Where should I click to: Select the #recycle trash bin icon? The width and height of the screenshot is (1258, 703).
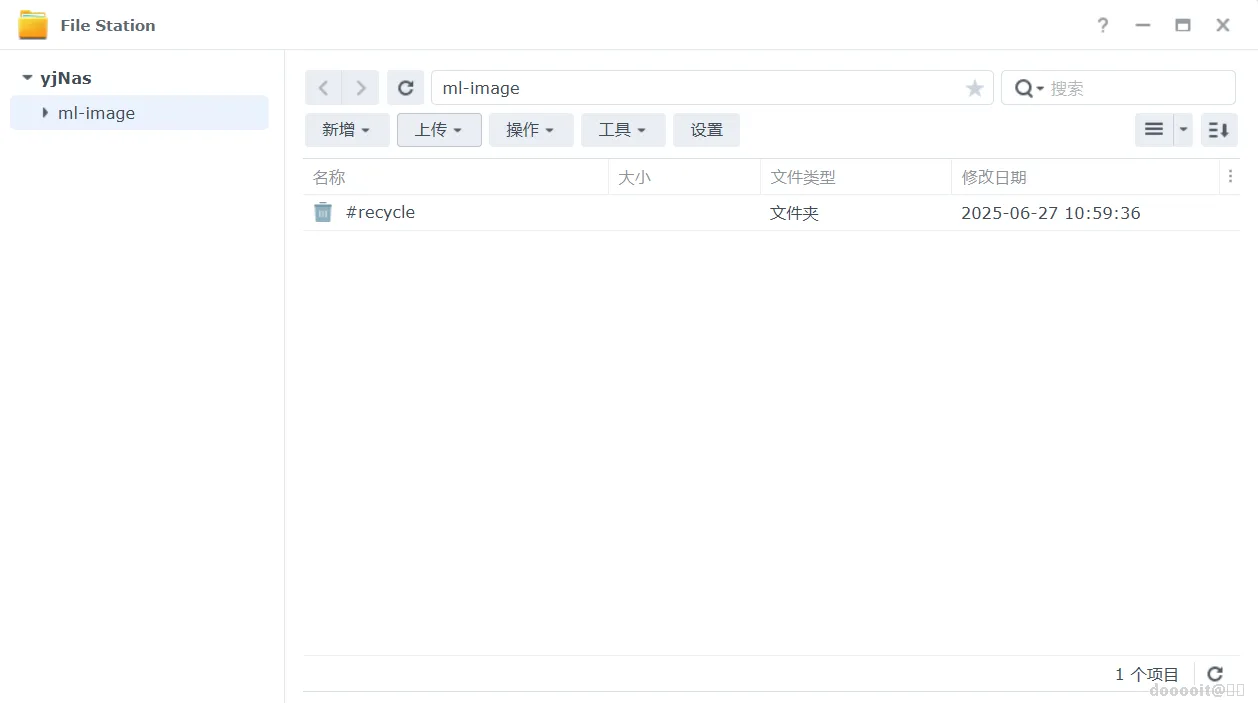[322, 212]
